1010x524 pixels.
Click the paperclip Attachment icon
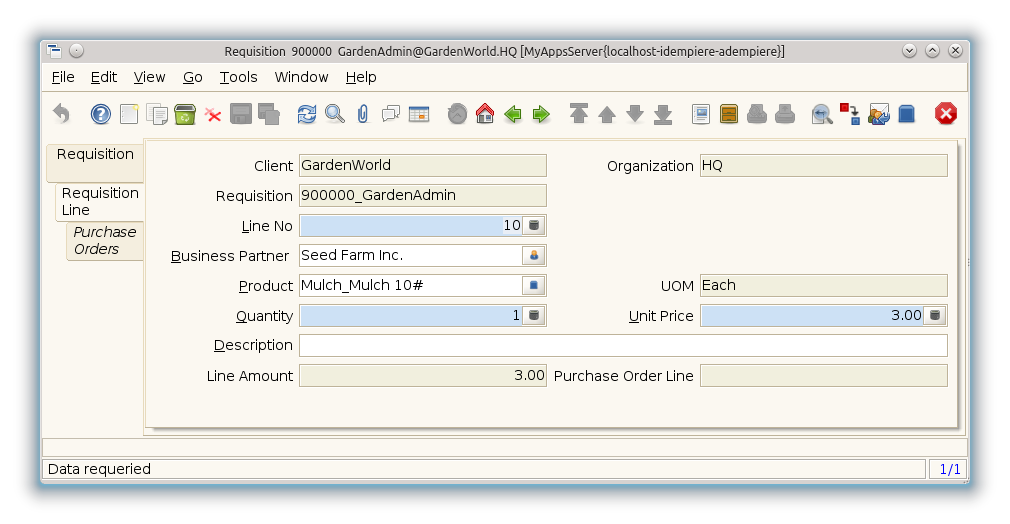tap(362, 114)
